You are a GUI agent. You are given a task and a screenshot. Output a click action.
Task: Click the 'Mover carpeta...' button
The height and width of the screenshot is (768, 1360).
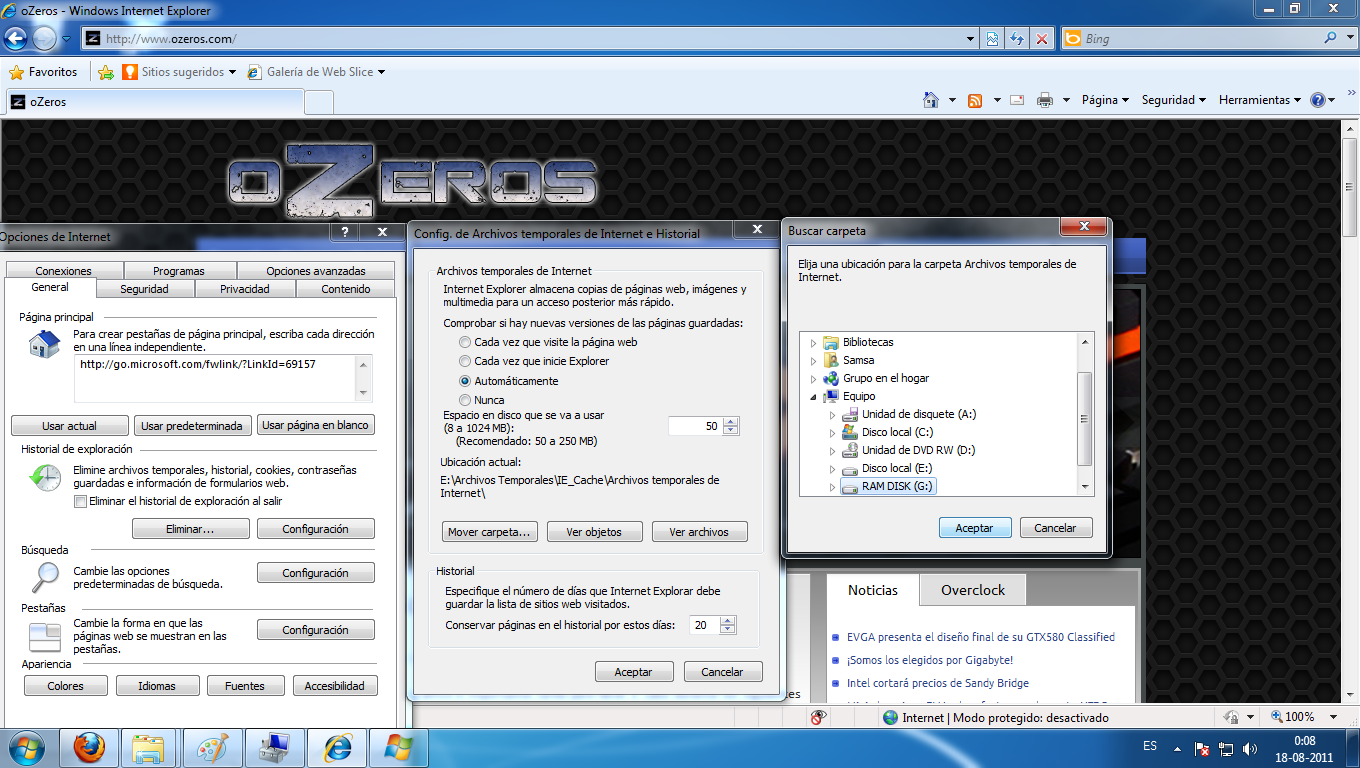coord(490,532)
